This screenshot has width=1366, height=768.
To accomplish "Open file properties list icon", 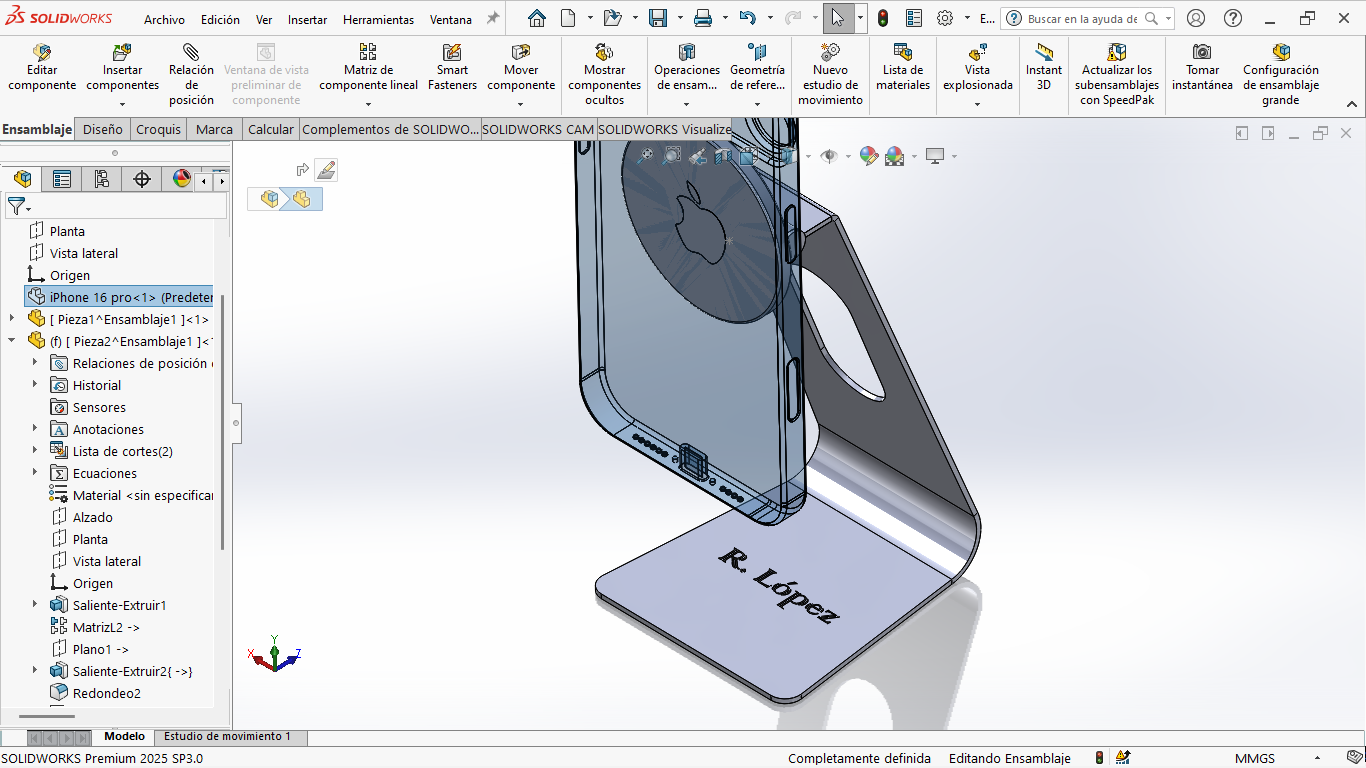I will 914,18.
